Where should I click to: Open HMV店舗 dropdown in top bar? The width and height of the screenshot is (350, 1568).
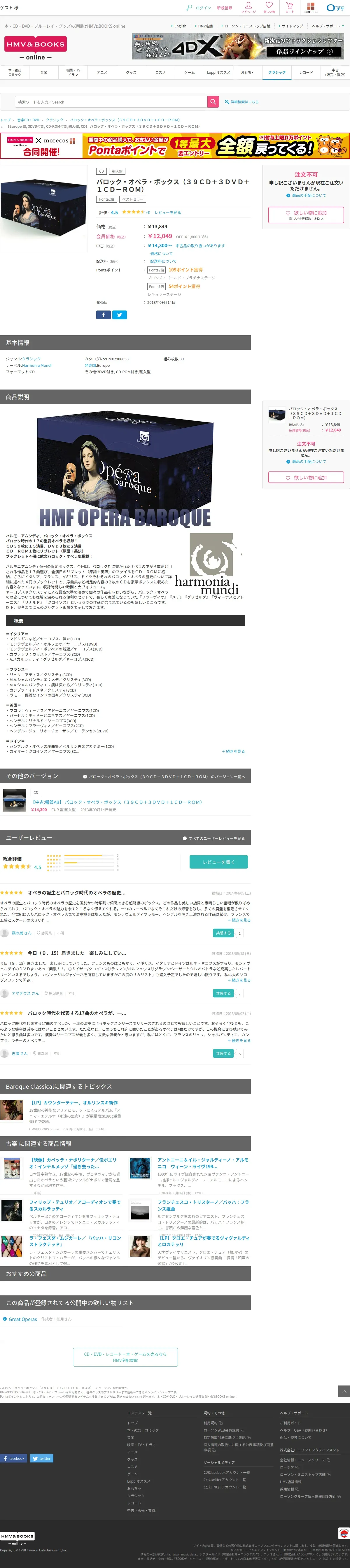[204, 26]
